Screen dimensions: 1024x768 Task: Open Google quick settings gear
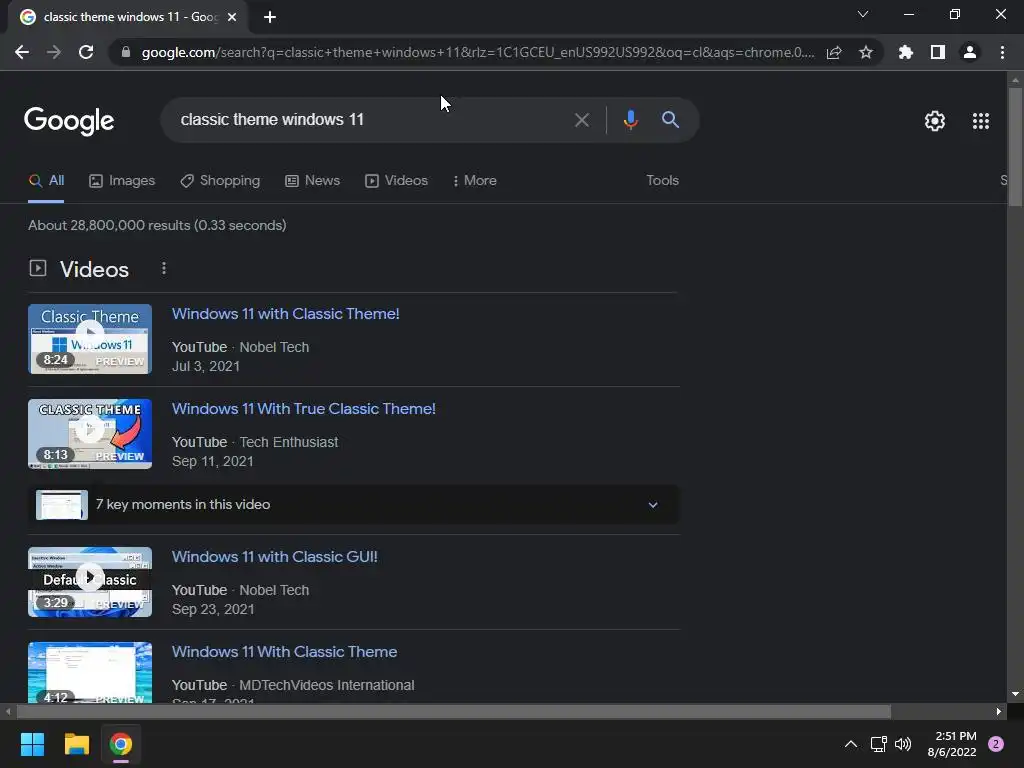tap(935, 121)
